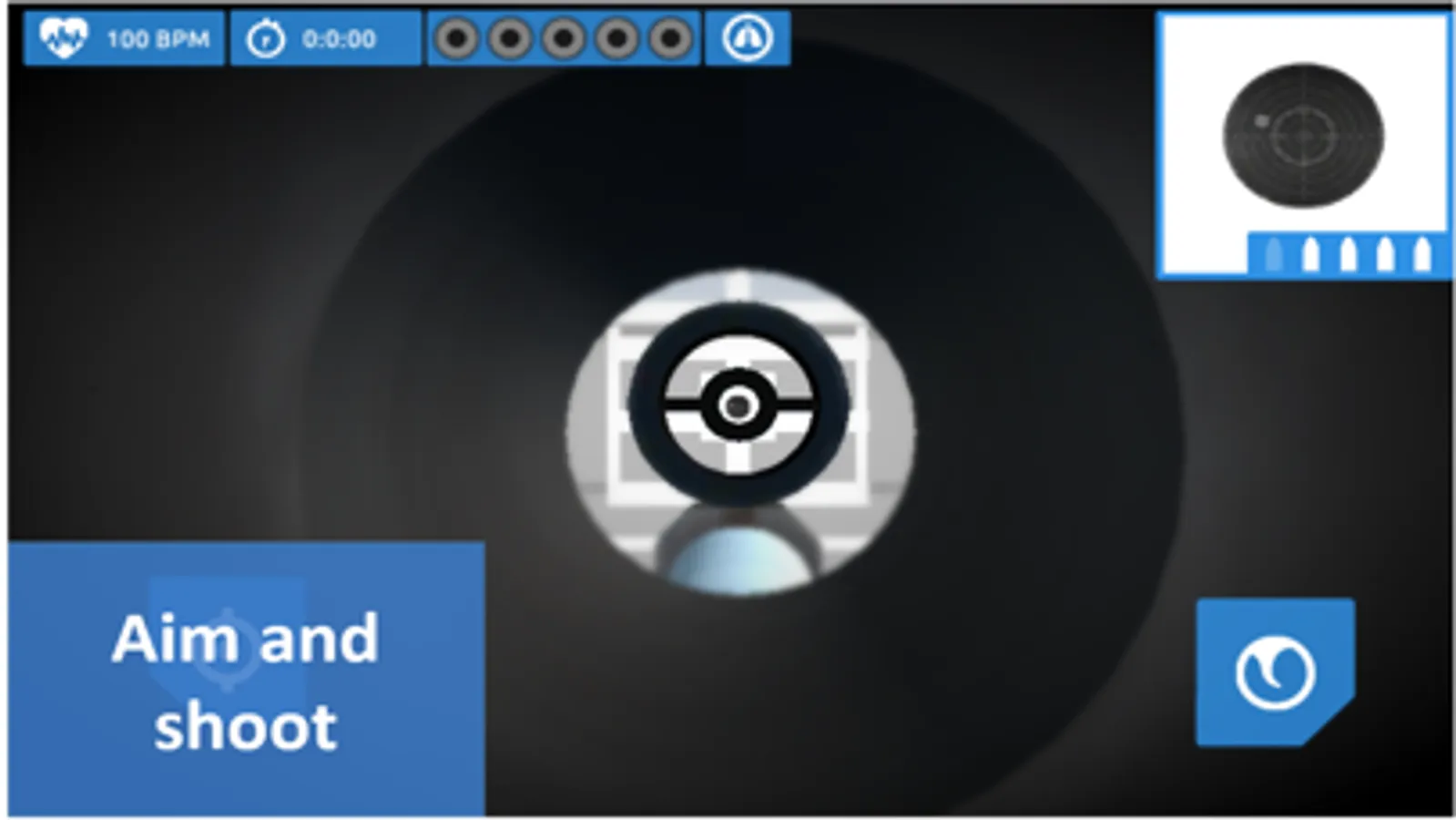The width and height of the screenshot is (1456, 820).
Task: Click the fourth bullet ammo icon
Action: pyautogui.click(x=1385, y=255)
